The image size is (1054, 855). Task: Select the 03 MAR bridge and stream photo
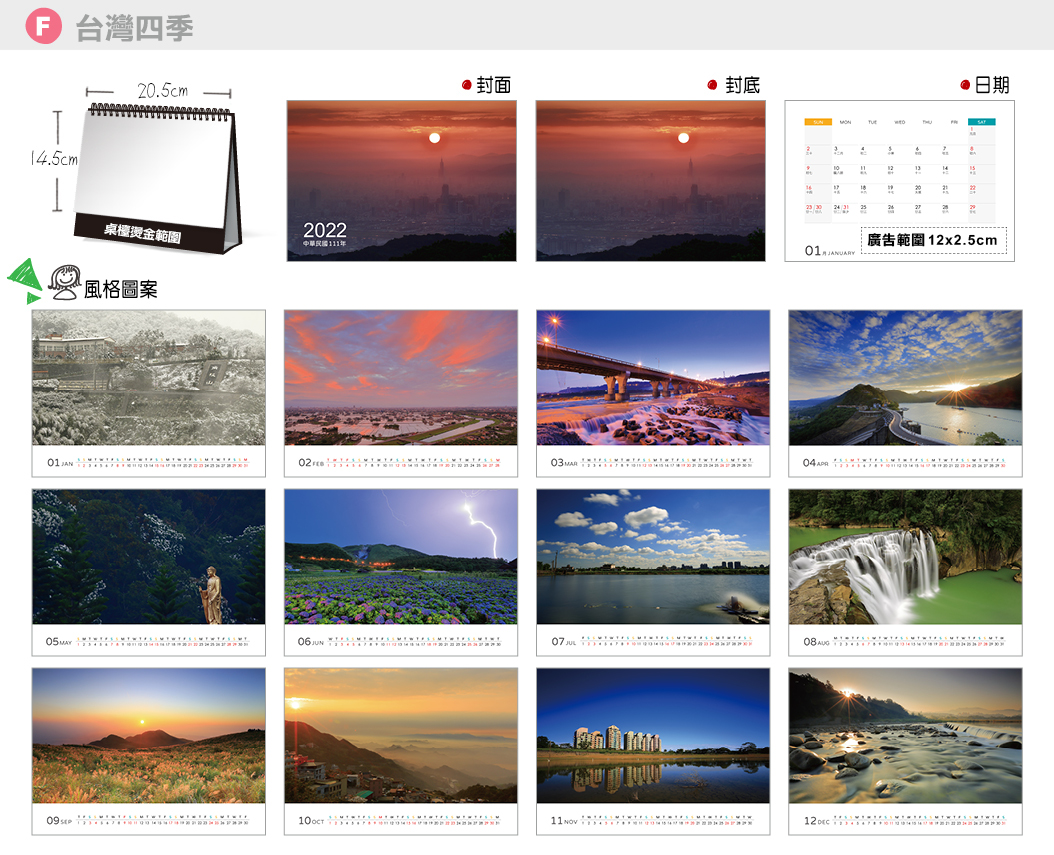(x=653, y=377)
